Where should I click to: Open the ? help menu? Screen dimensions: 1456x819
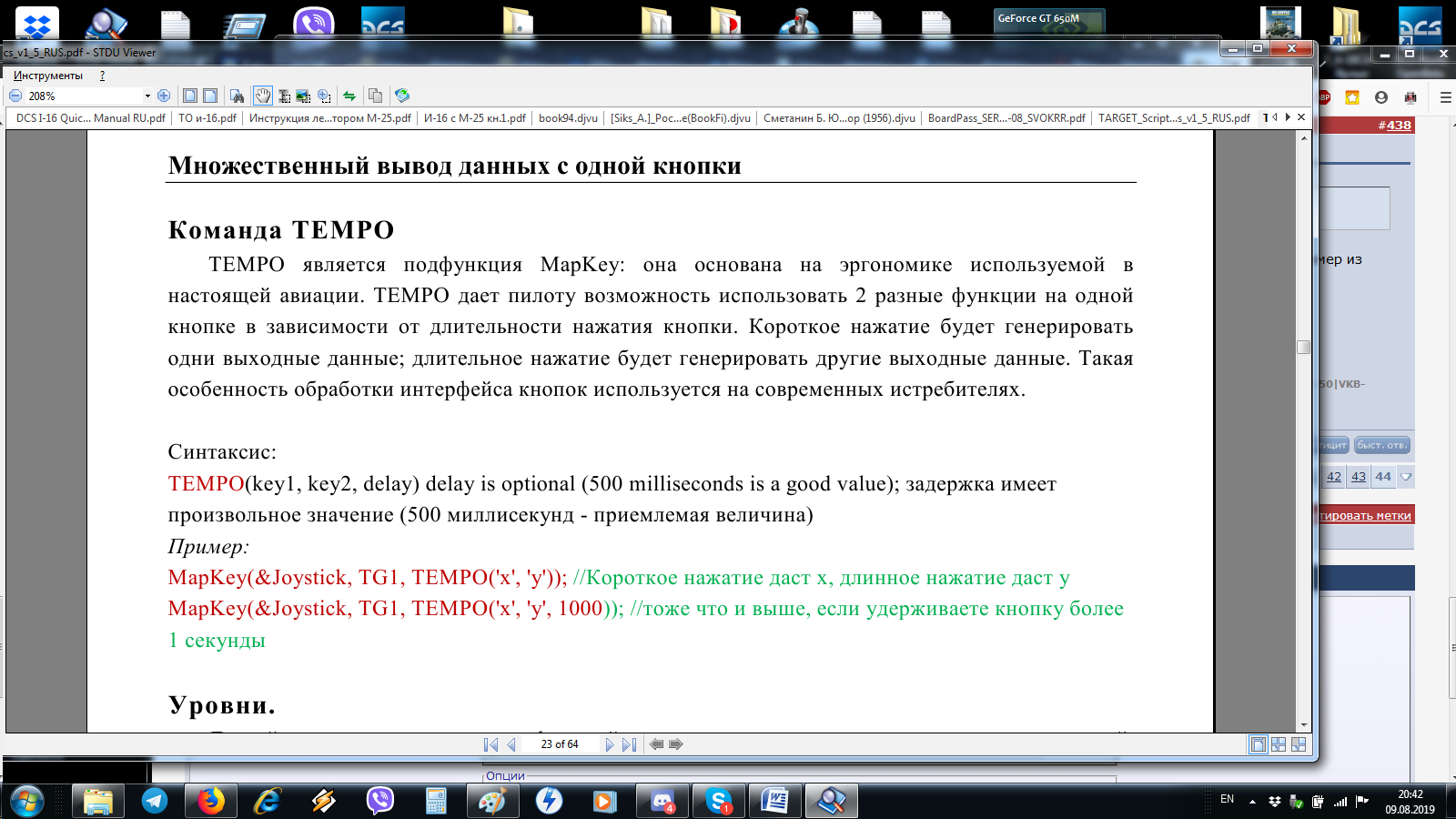[x=102, y=76]
